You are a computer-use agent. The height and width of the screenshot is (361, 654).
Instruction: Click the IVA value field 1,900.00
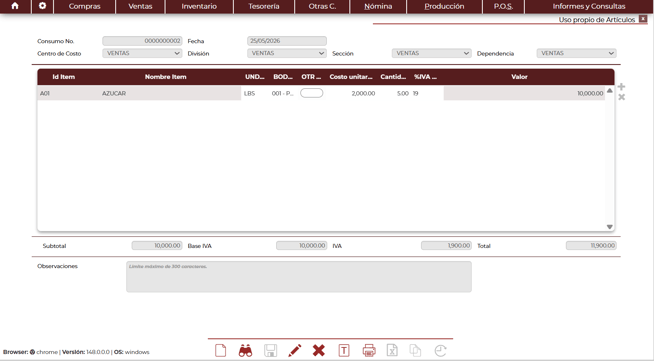tap(446, 246)
